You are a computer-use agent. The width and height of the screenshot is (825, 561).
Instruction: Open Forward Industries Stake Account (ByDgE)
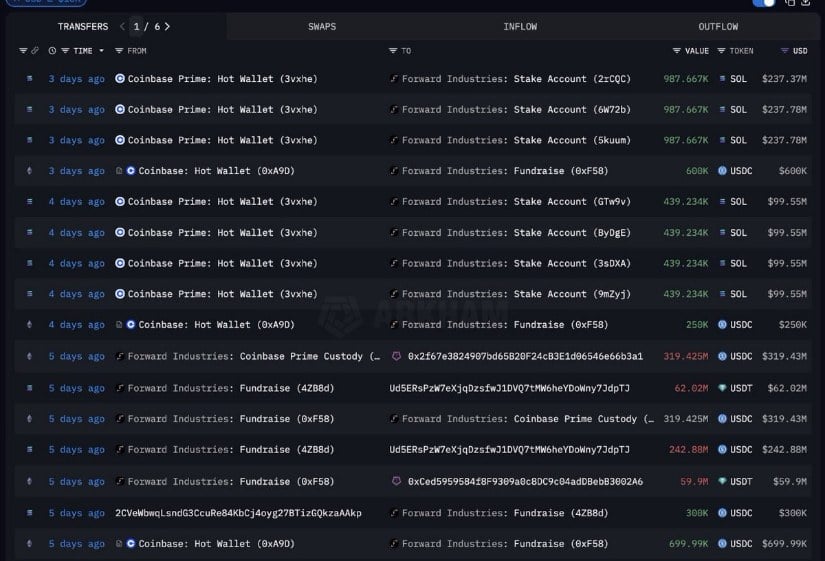(x=516, y=233)
